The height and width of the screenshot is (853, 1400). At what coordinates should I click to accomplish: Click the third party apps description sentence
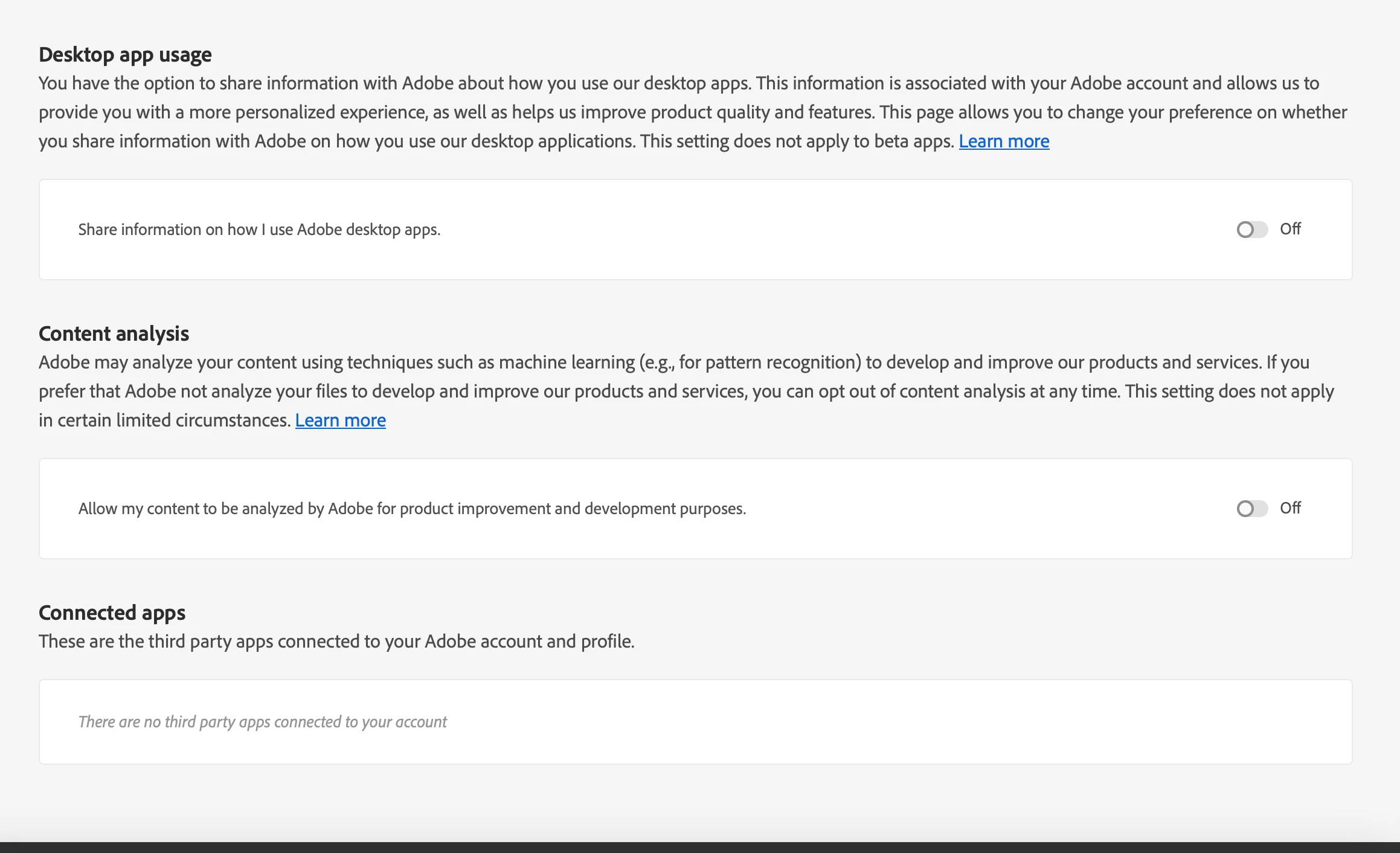point(336,641)
